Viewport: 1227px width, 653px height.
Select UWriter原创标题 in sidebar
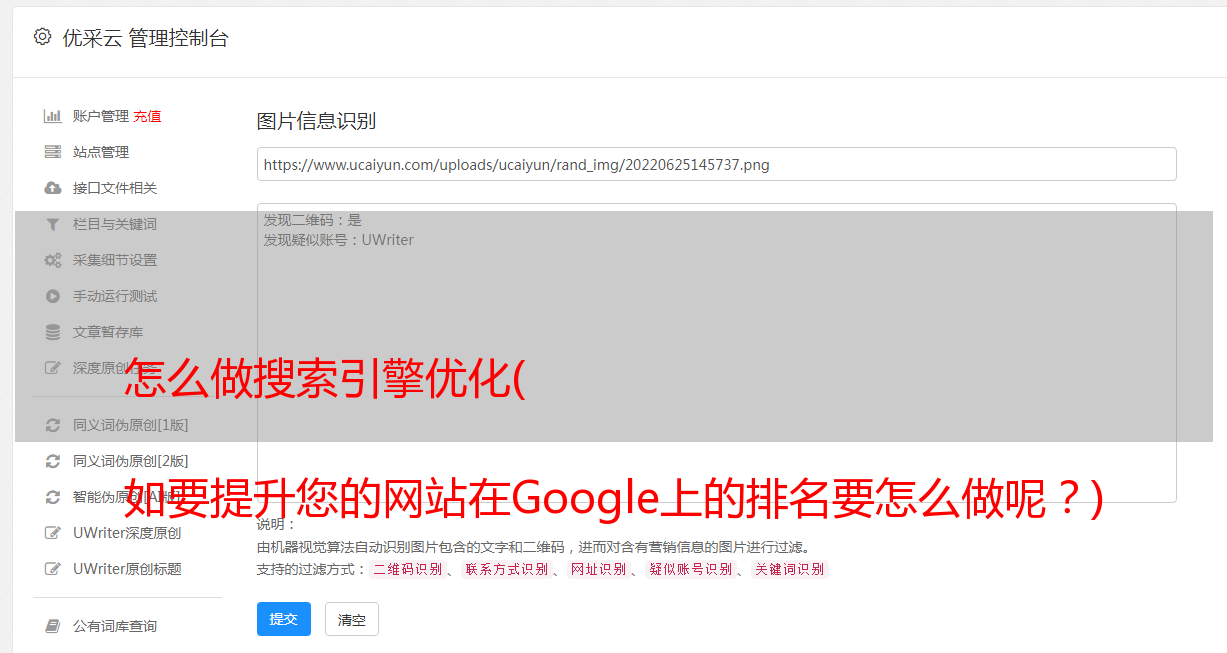127,569
